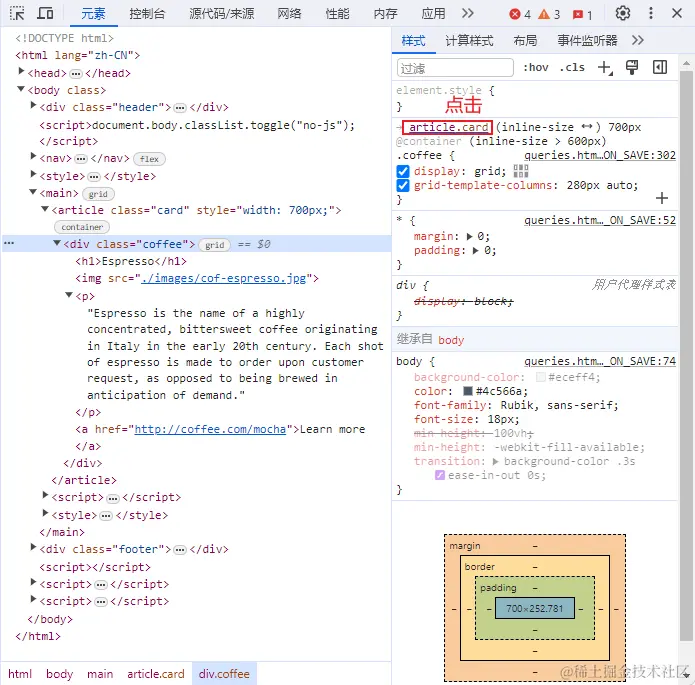Toggle computed styles sidebar icon
Viewport: 695px width, 685px height.
(x=660, y=67)
